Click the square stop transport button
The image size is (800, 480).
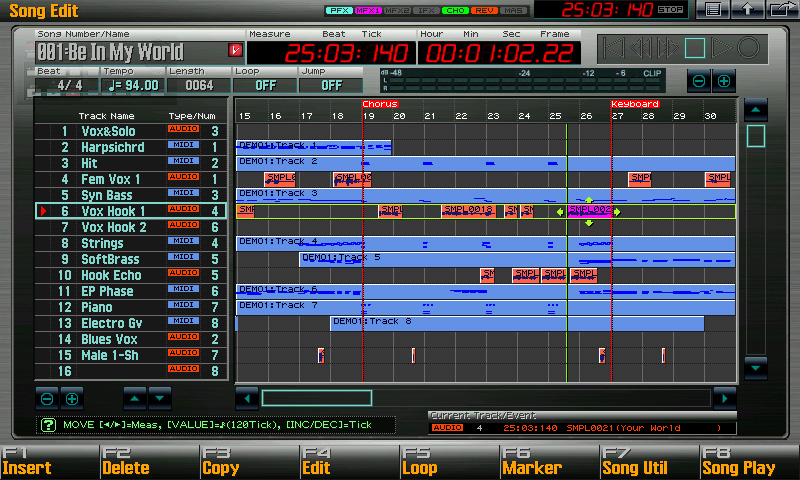pyautogui.click(x=695, y=48)
